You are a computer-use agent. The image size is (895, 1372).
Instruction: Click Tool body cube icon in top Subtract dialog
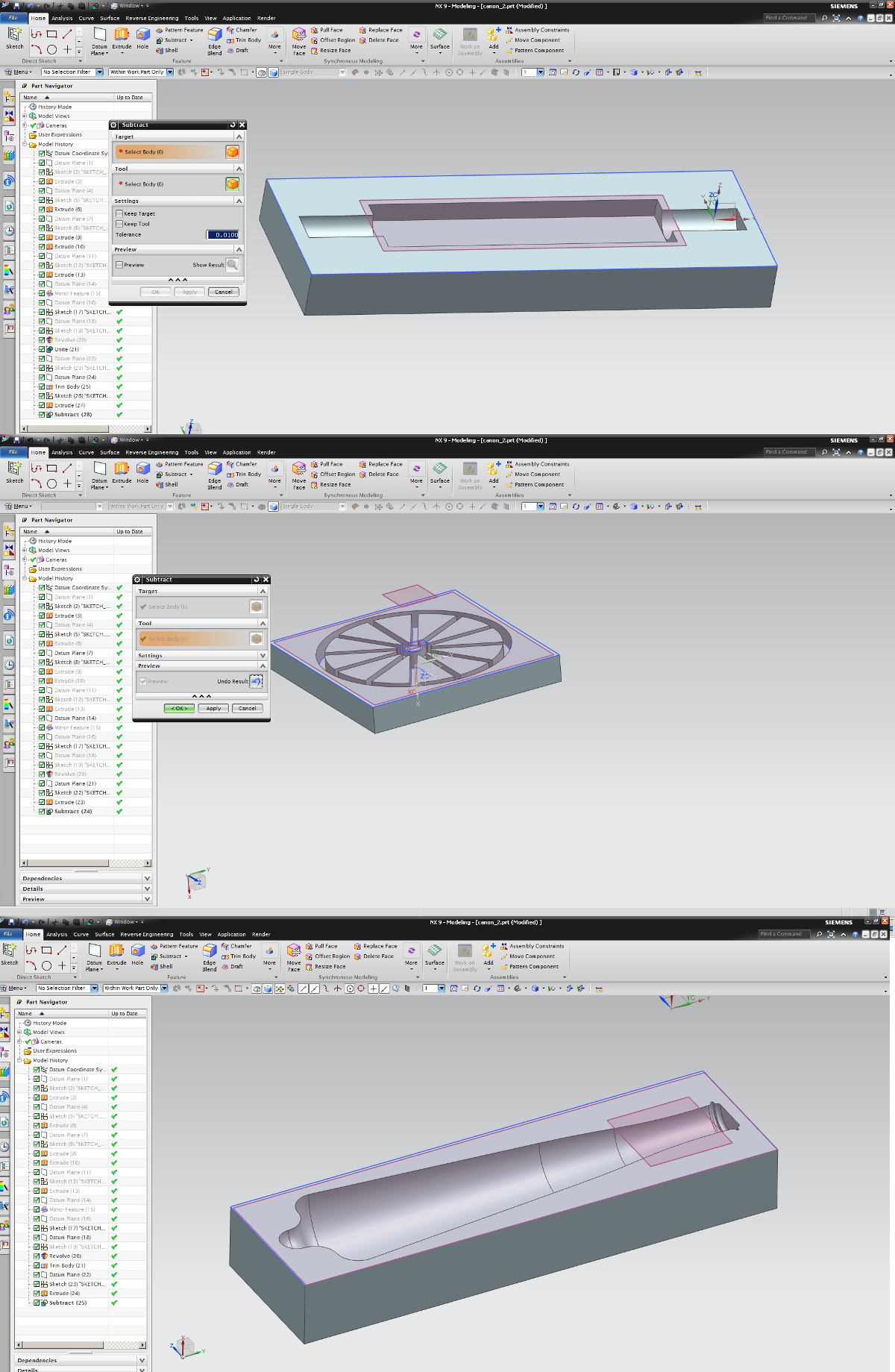233,184
